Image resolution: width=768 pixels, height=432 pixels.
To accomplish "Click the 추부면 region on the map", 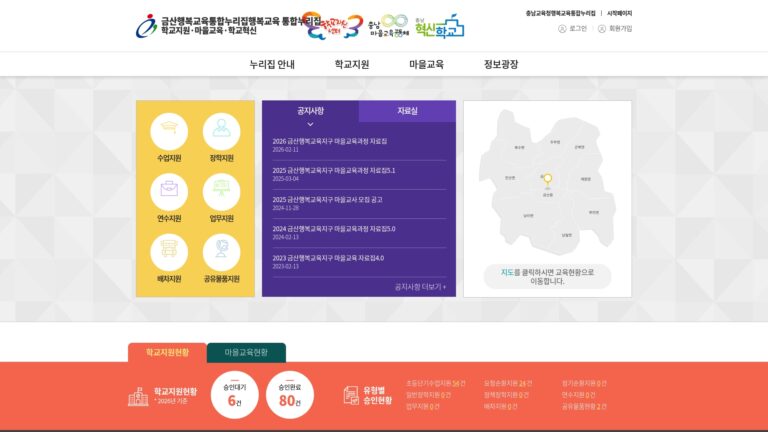I will [555, 142].
